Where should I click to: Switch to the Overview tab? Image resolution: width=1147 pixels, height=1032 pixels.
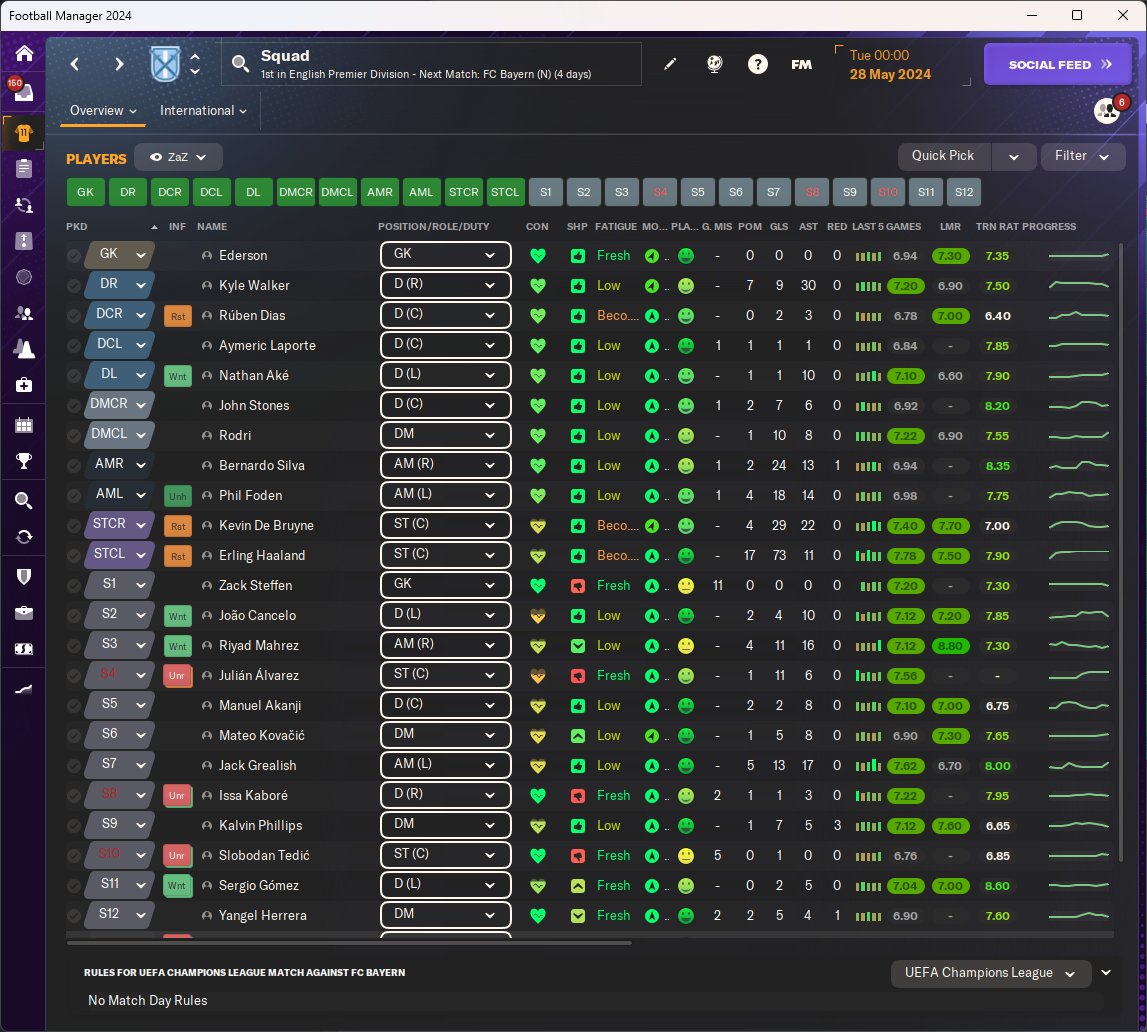pos(102,110)
